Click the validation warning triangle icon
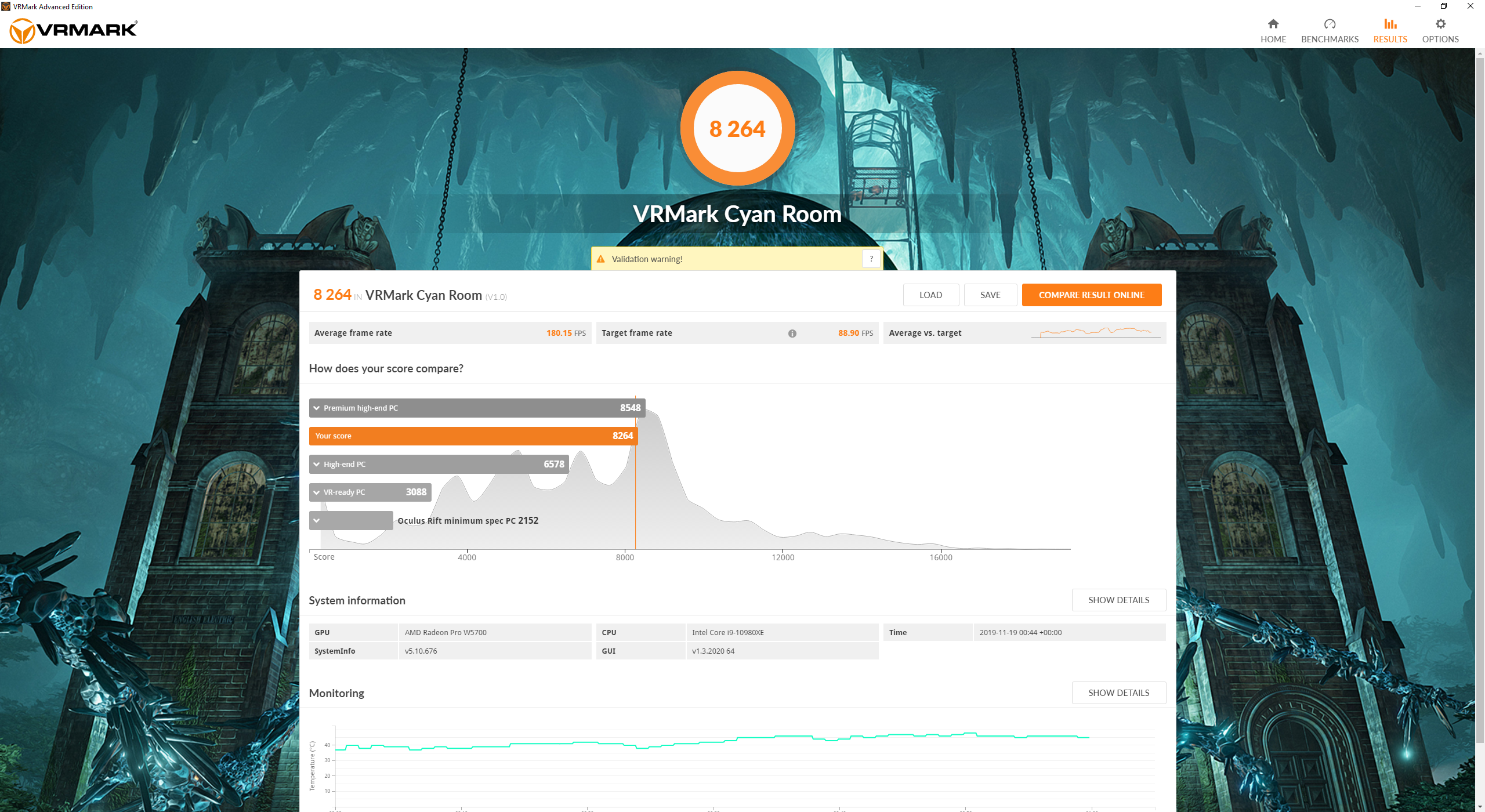This screenshot has height=812, width=1485. point(601,259)
